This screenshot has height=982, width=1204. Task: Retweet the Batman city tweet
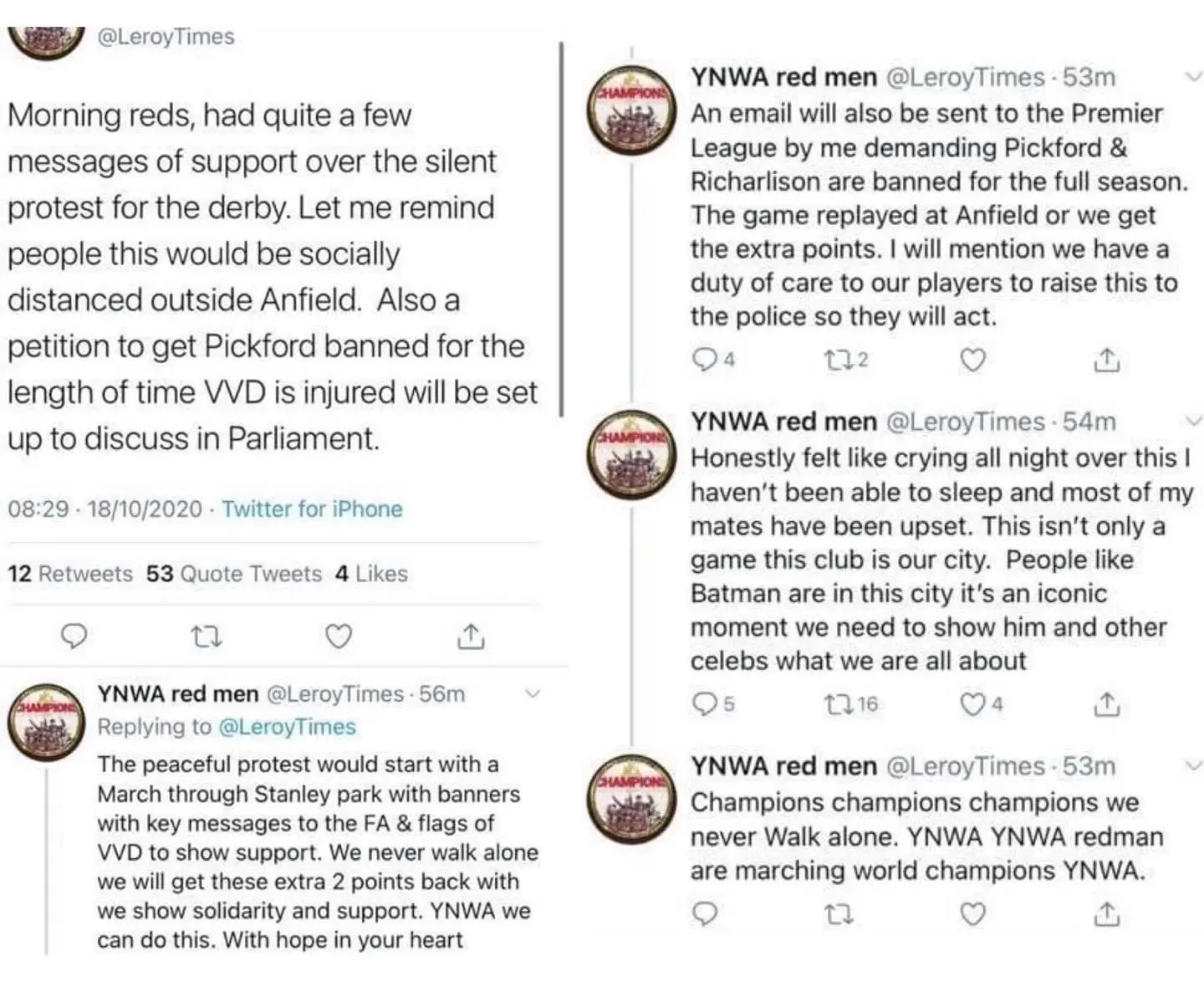point(838,704)
